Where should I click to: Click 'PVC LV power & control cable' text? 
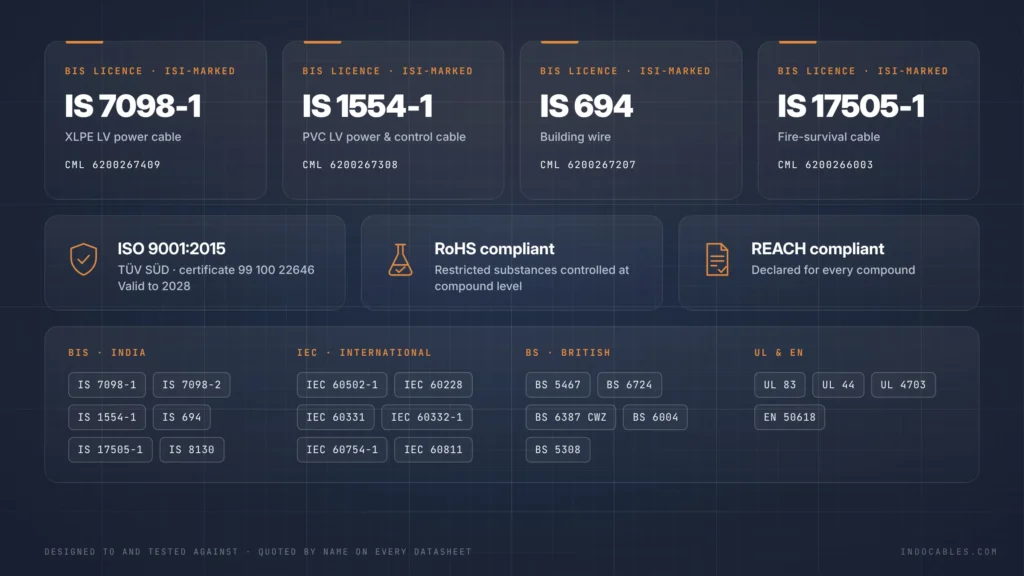(384, 137)
